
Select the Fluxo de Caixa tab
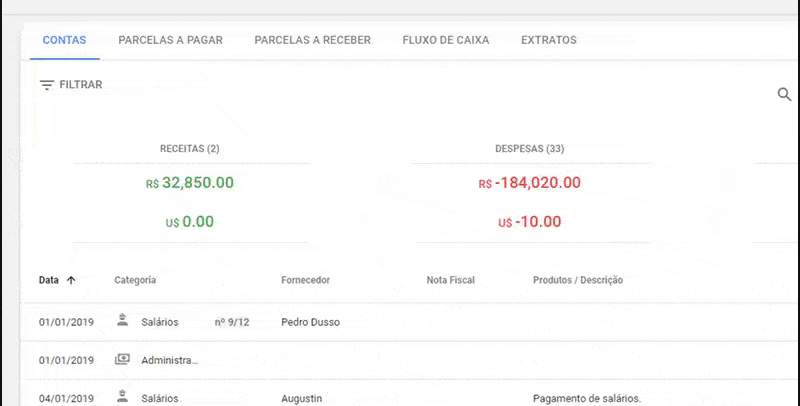tap(446, 40)
